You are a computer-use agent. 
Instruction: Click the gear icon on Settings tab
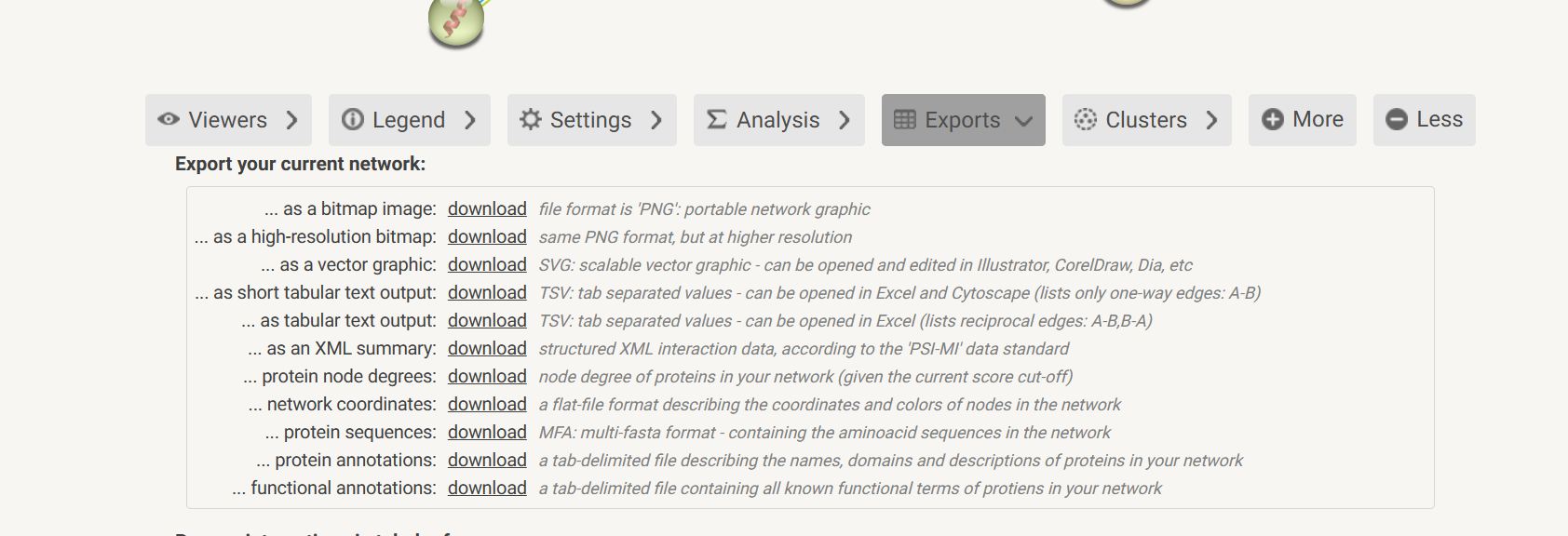point(531,119)
